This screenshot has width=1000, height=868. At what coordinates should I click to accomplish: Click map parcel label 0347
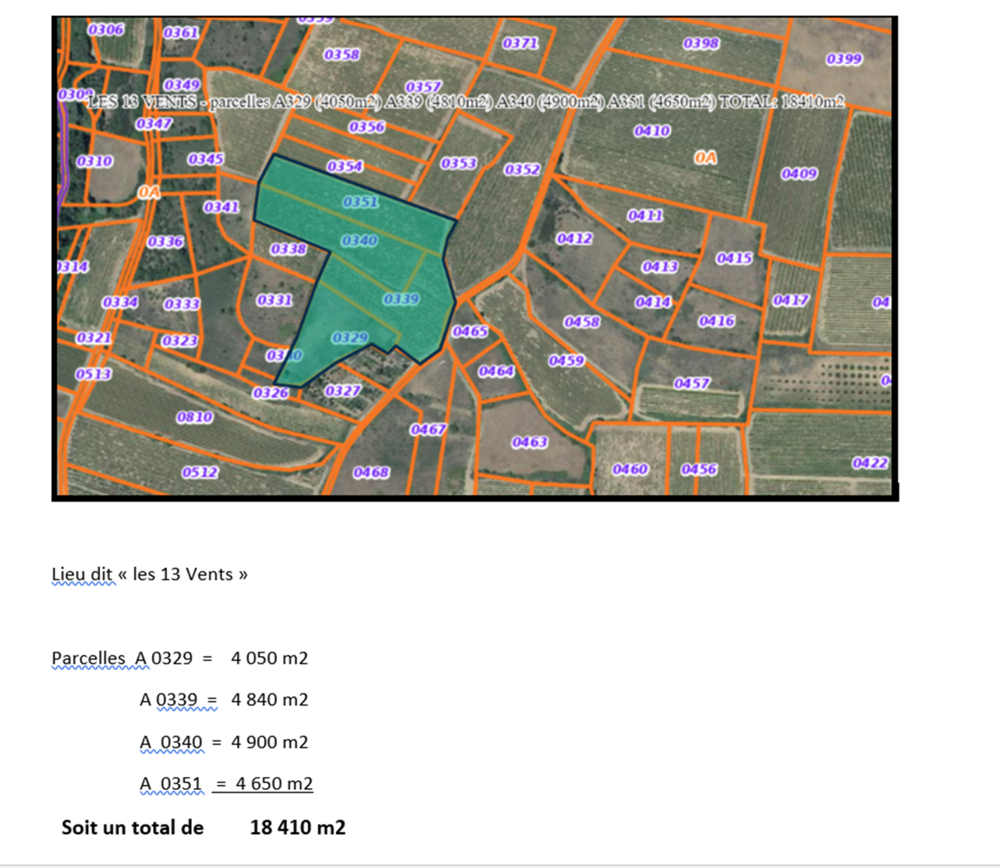pyautogui.click(x=154, y=123)
